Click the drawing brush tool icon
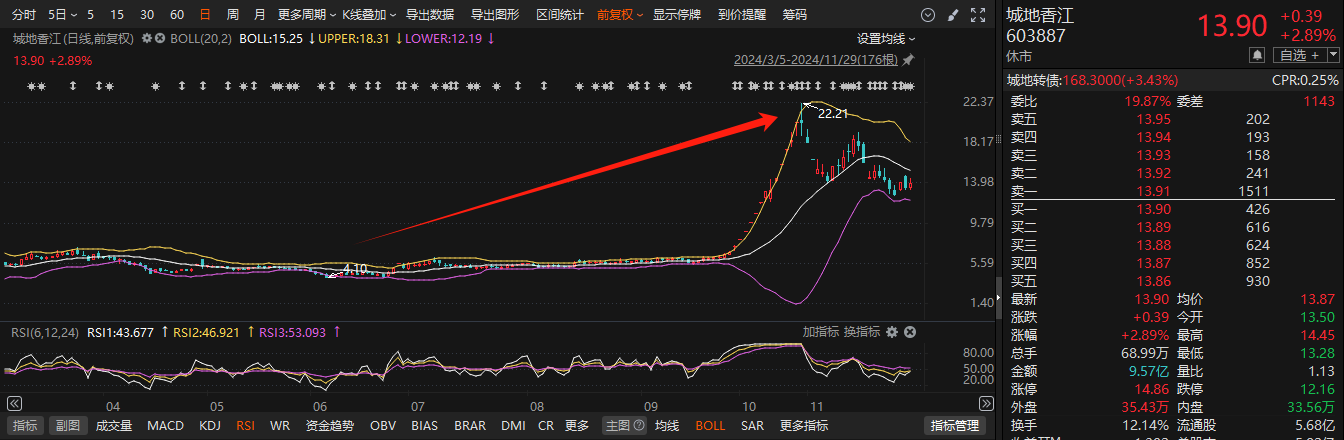 (x=952, y=15)
